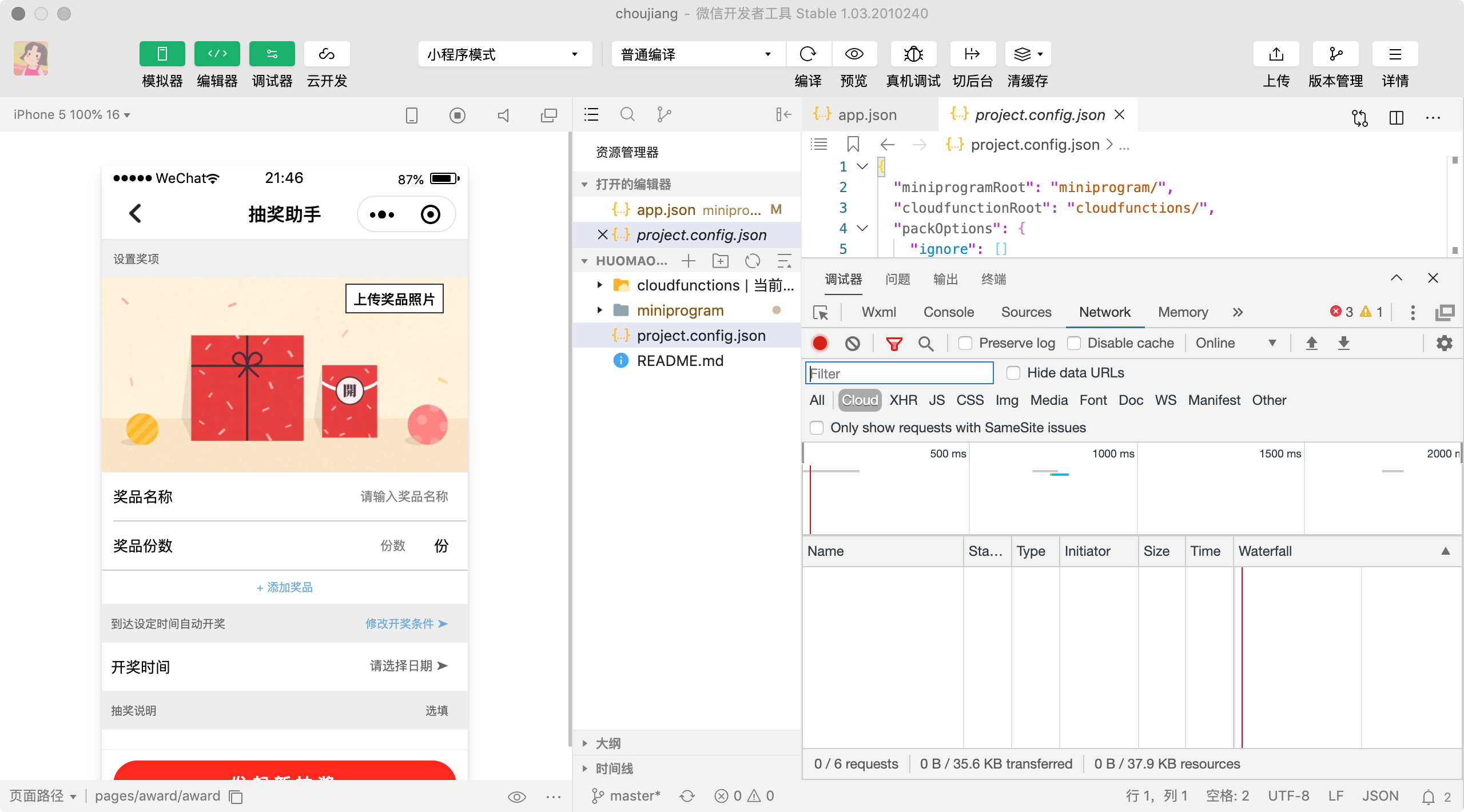Click the real device debug bug icon
The image size is (1464, 812).
click(913, 54)
